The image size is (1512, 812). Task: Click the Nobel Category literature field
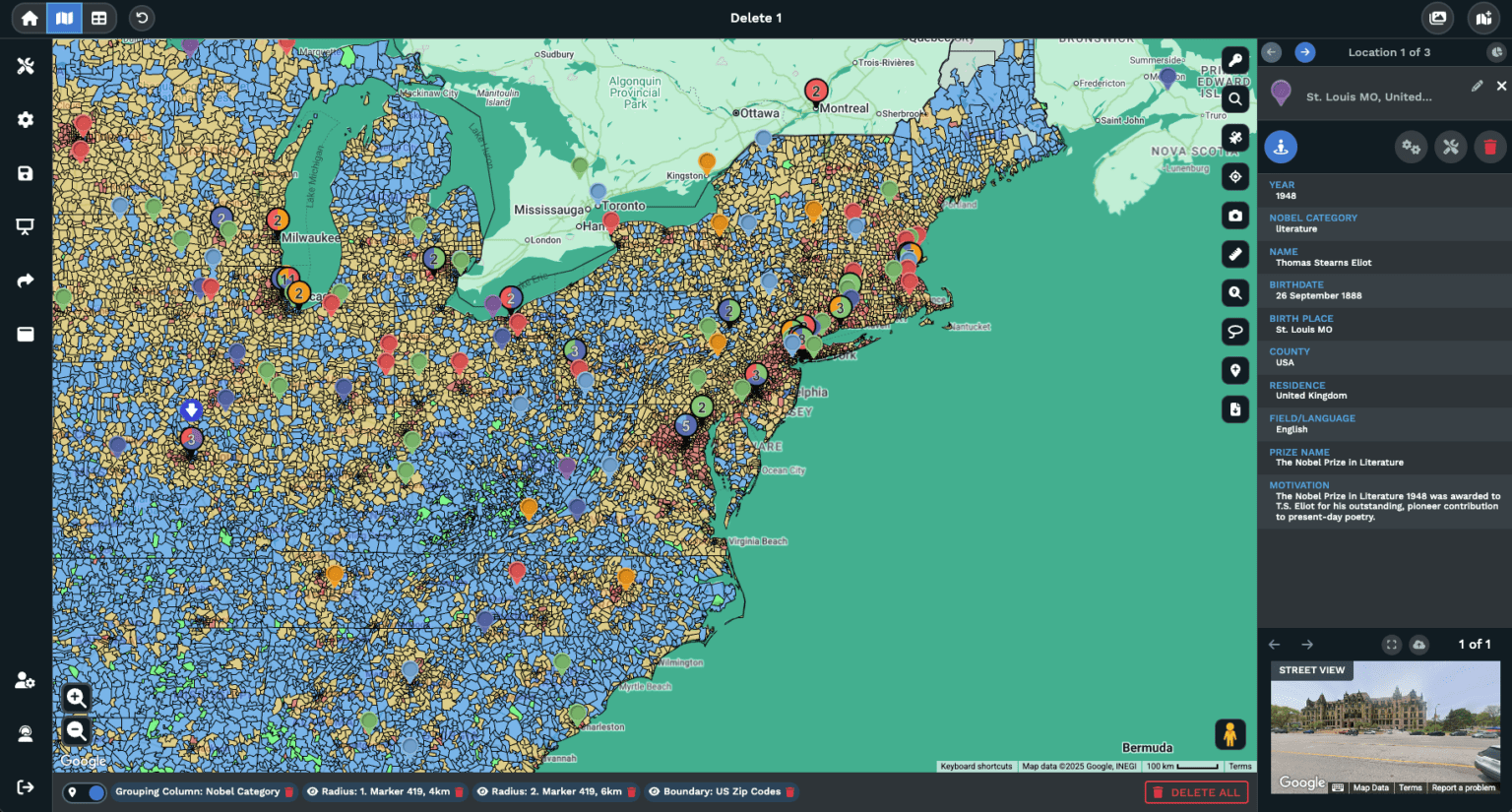(1384, 223)
